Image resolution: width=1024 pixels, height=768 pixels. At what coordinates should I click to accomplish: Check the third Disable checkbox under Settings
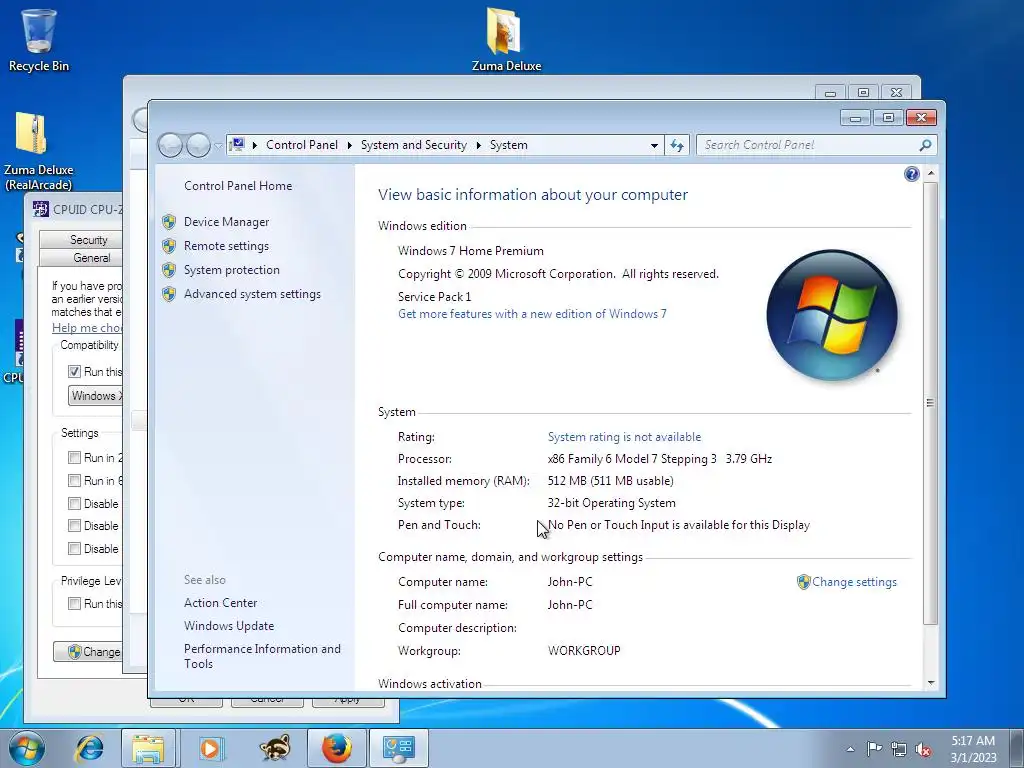74,549
